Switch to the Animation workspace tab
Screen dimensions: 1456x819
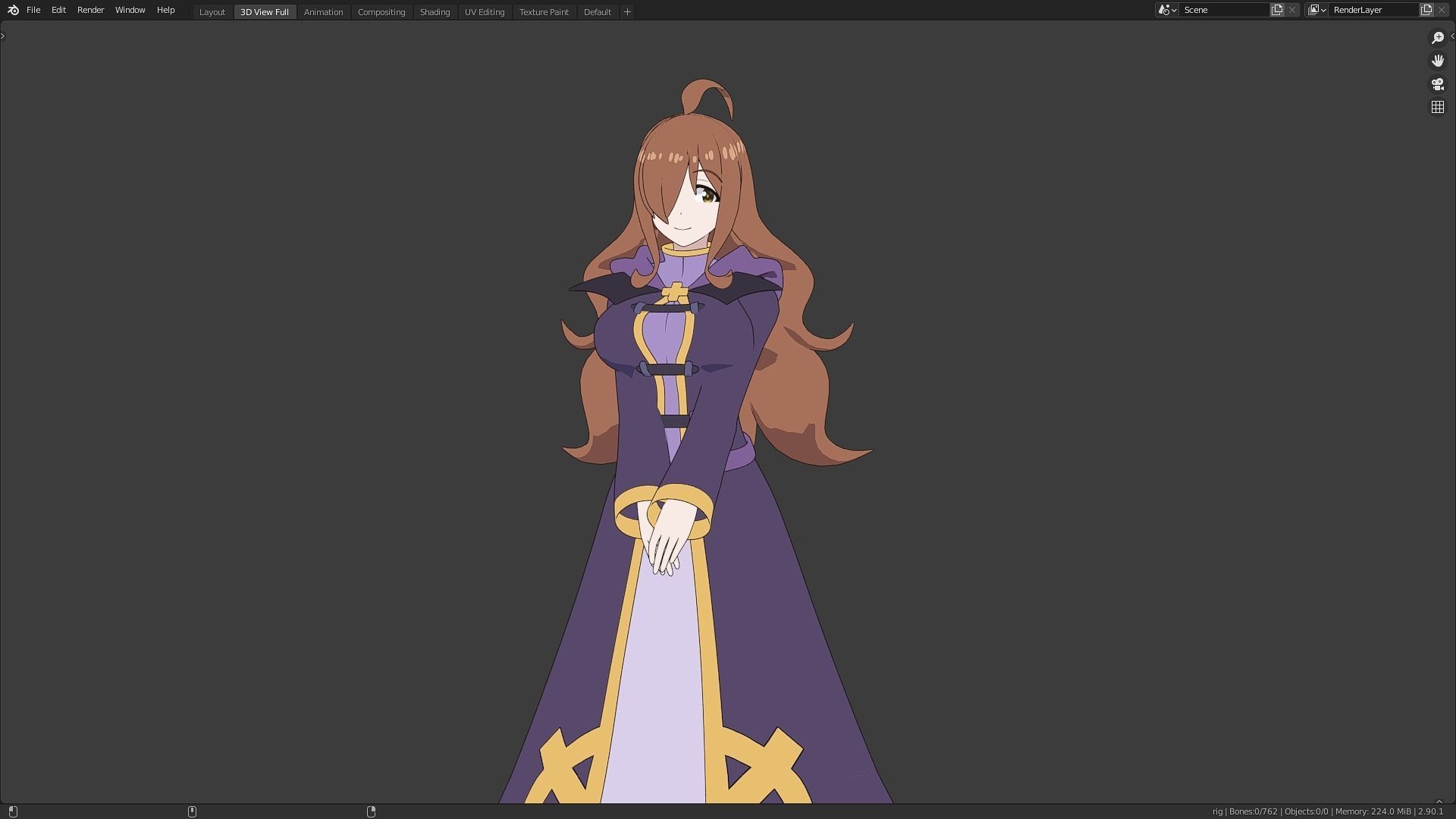(x=323, y=12)
